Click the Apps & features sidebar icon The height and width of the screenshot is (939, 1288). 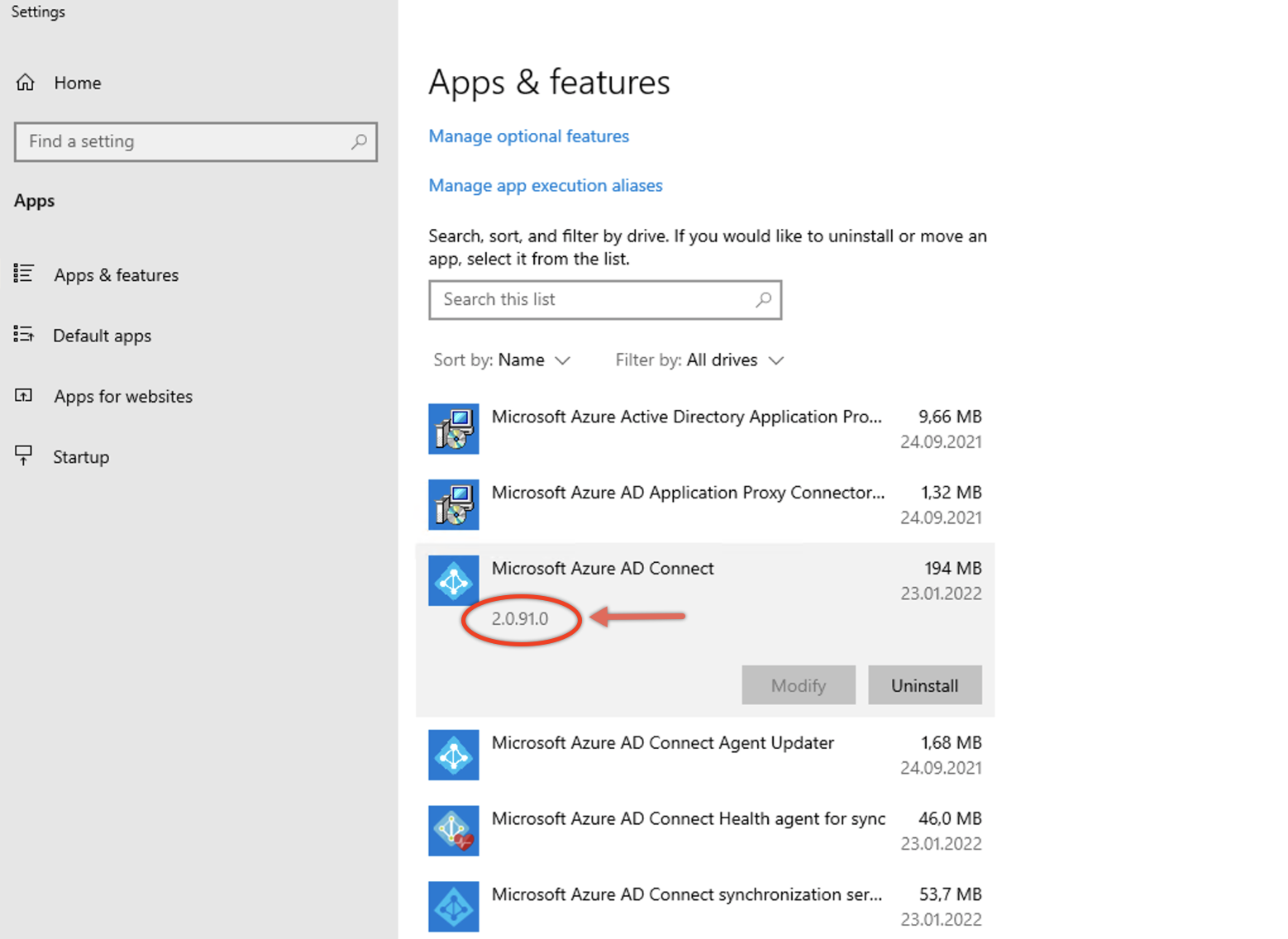tap(23, 274)
